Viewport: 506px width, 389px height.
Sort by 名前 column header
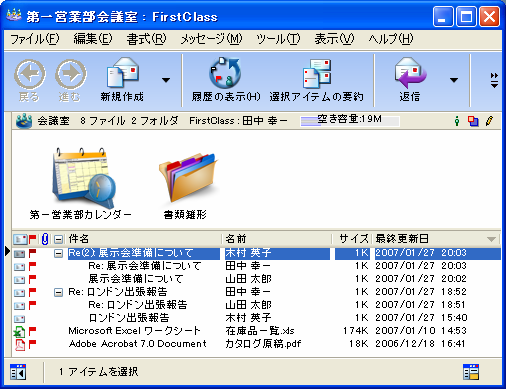coord(277,239)
